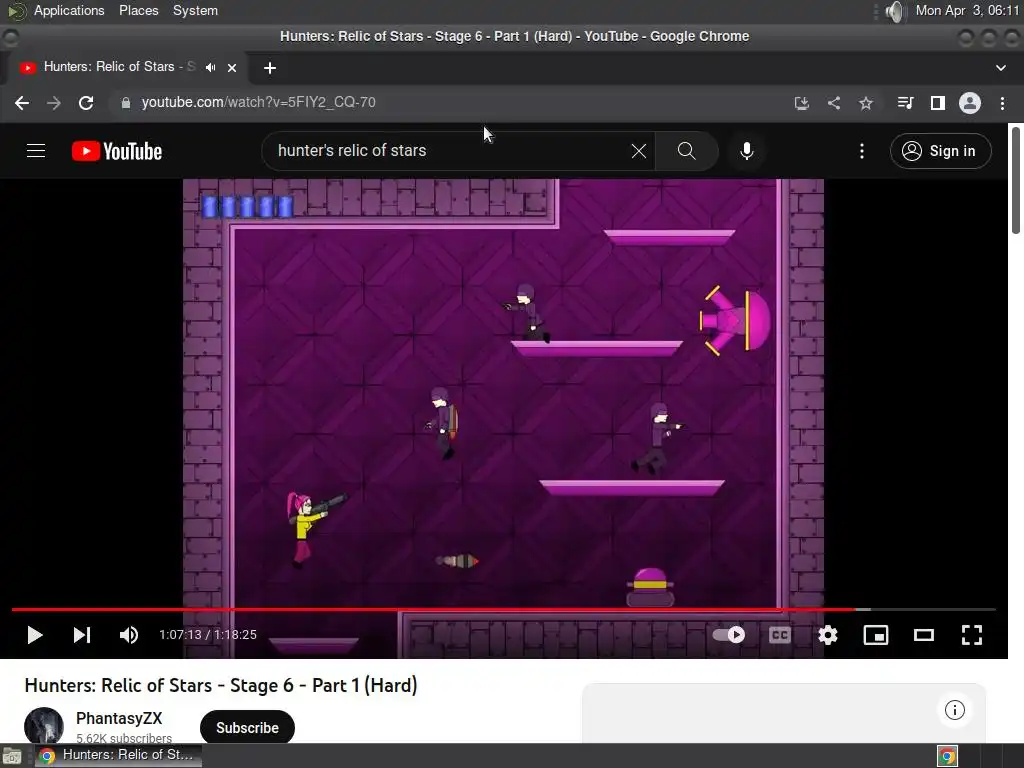Click the Chrome taskbar window button
This screenshot has height=768, width=1024.
[118, 755]
